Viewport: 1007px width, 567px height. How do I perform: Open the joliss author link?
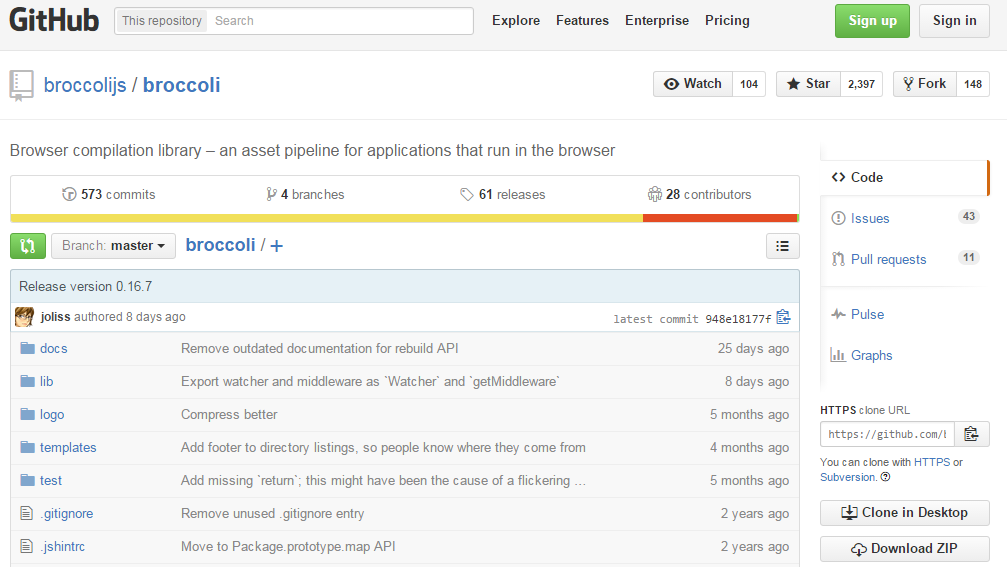tap(55, 317)
